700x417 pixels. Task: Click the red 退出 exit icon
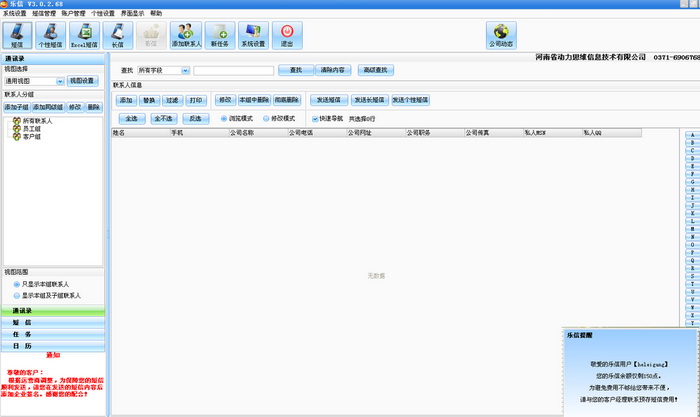pyautogui.click(x=287, y=36)
